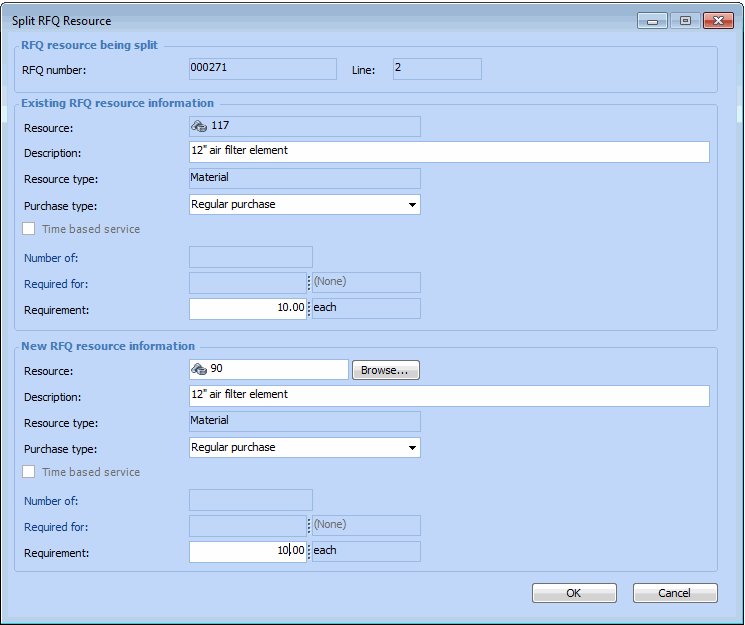Image resolution: width=745 pixels, height=625 pixels.
Task: Toggle Time based service under New RFQ resource
Action: (29, 472)
